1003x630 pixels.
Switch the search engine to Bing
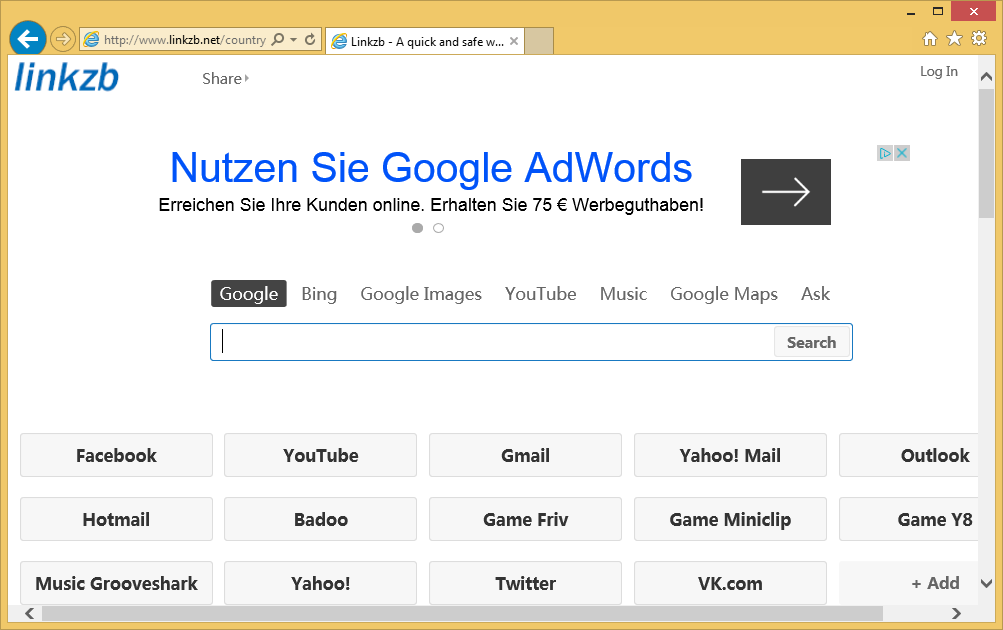319,294
